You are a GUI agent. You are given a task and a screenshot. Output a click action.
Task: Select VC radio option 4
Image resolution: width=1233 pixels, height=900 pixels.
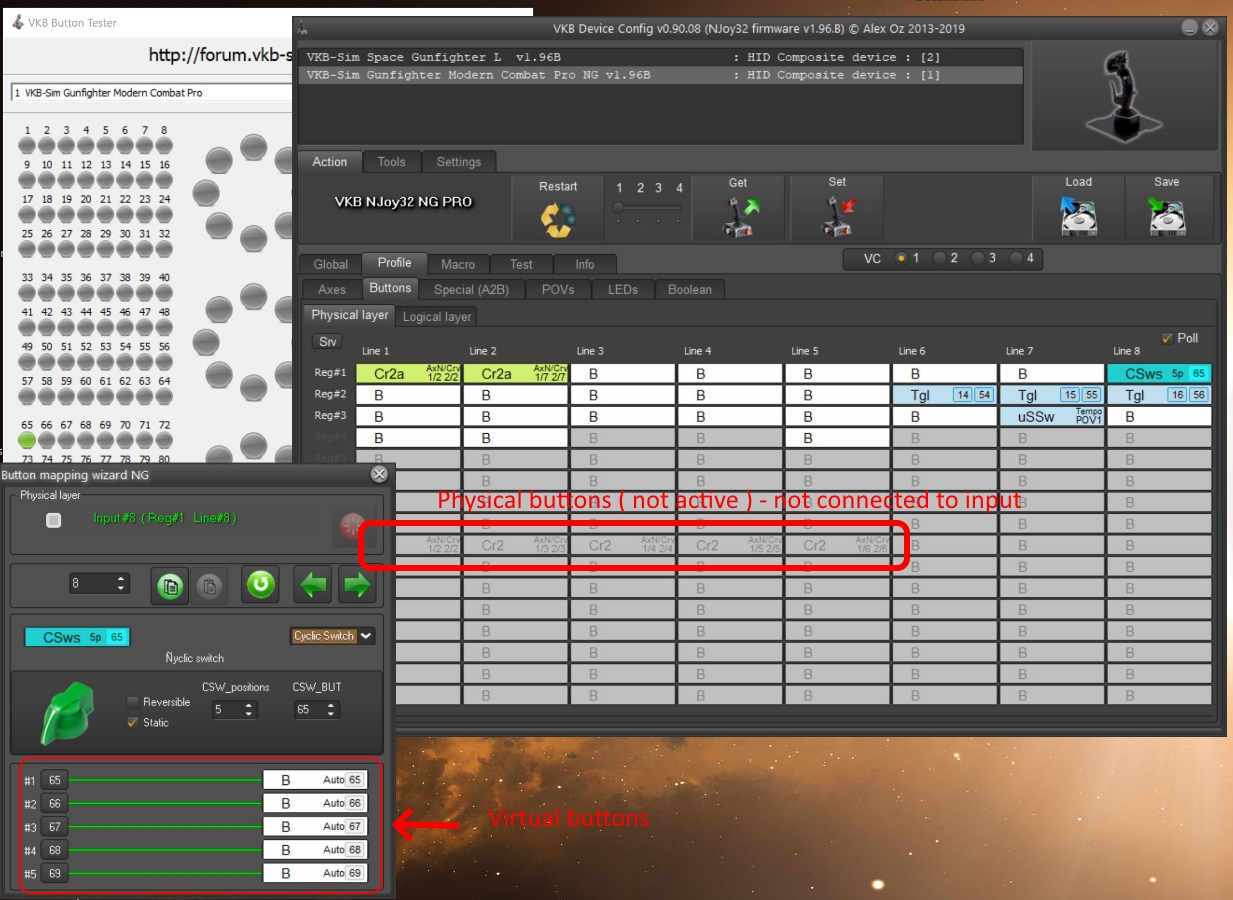[1014, 258]
